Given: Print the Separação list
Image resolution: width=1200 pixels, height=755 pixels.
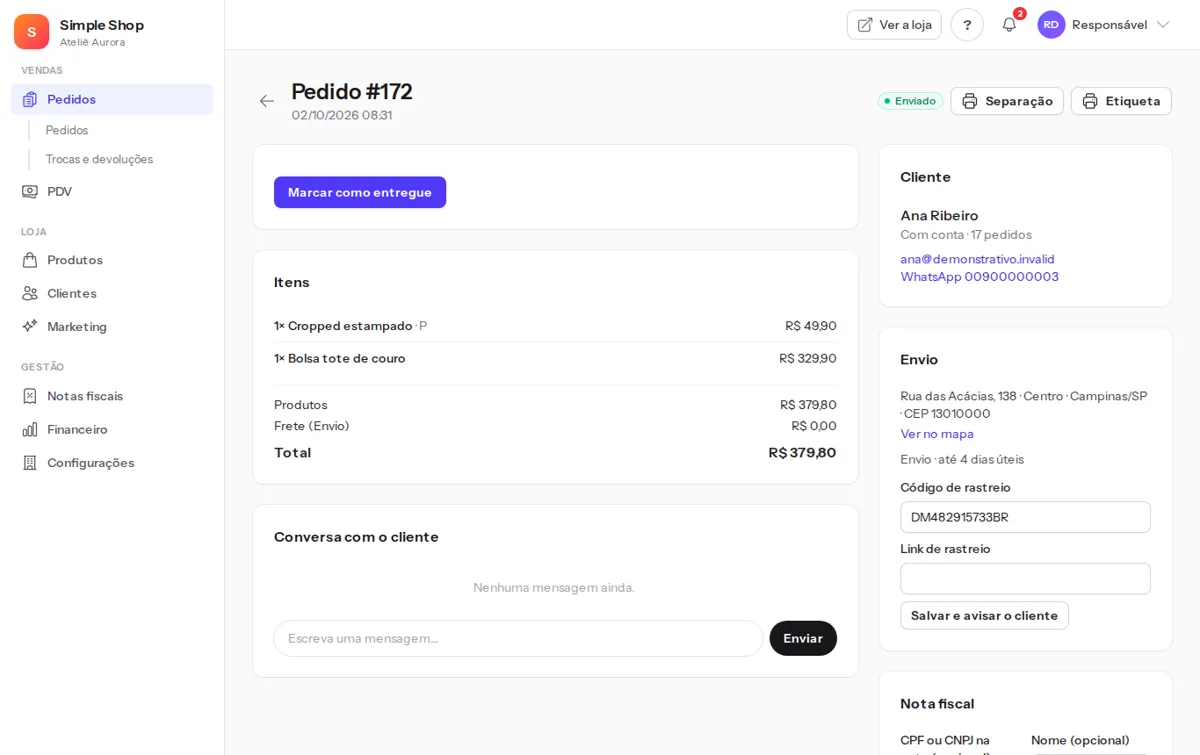Looking at the screenshot, I should point(1007,101).
